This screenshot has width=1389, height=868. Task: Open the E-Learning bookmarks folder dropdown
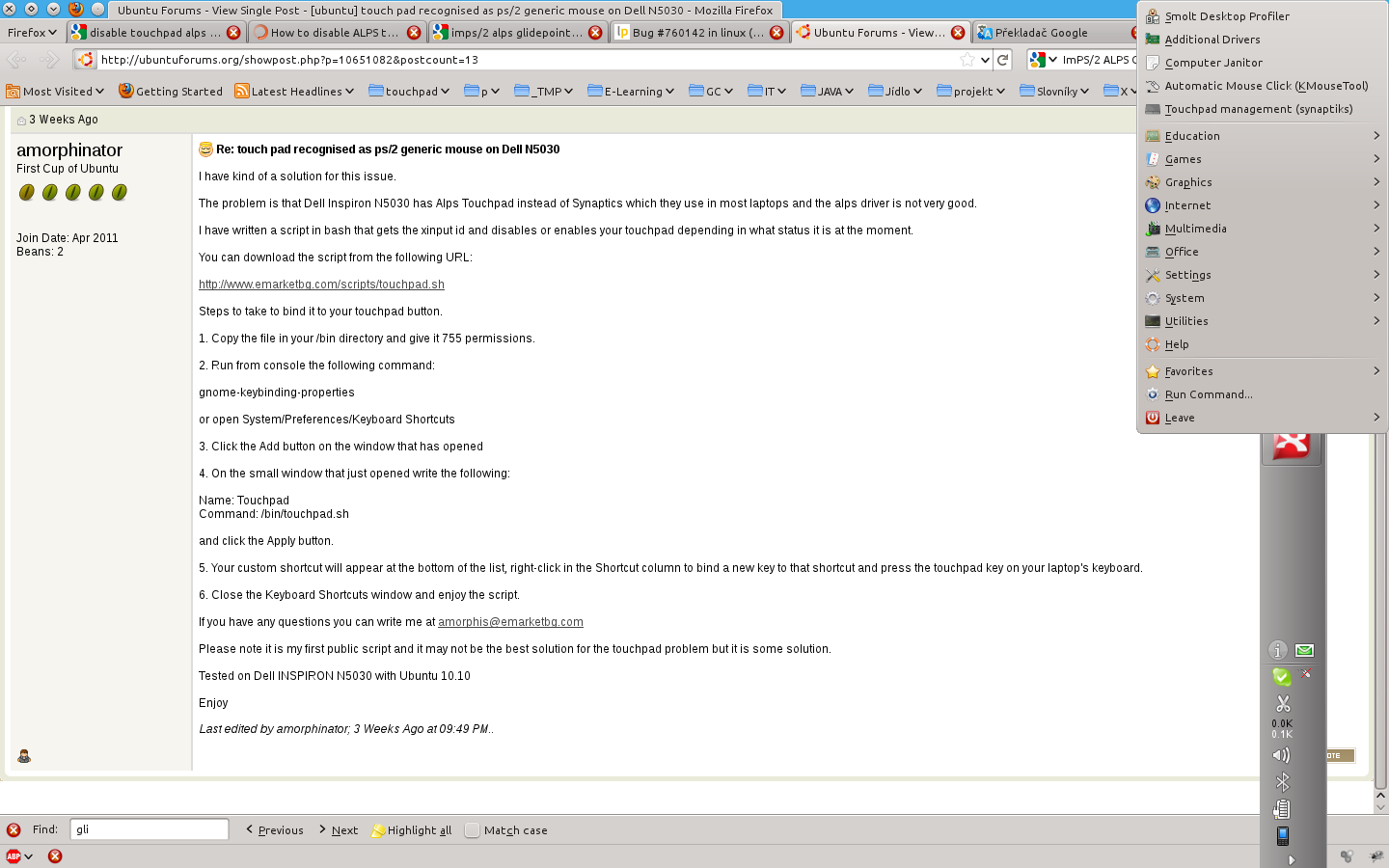[631, 92]
